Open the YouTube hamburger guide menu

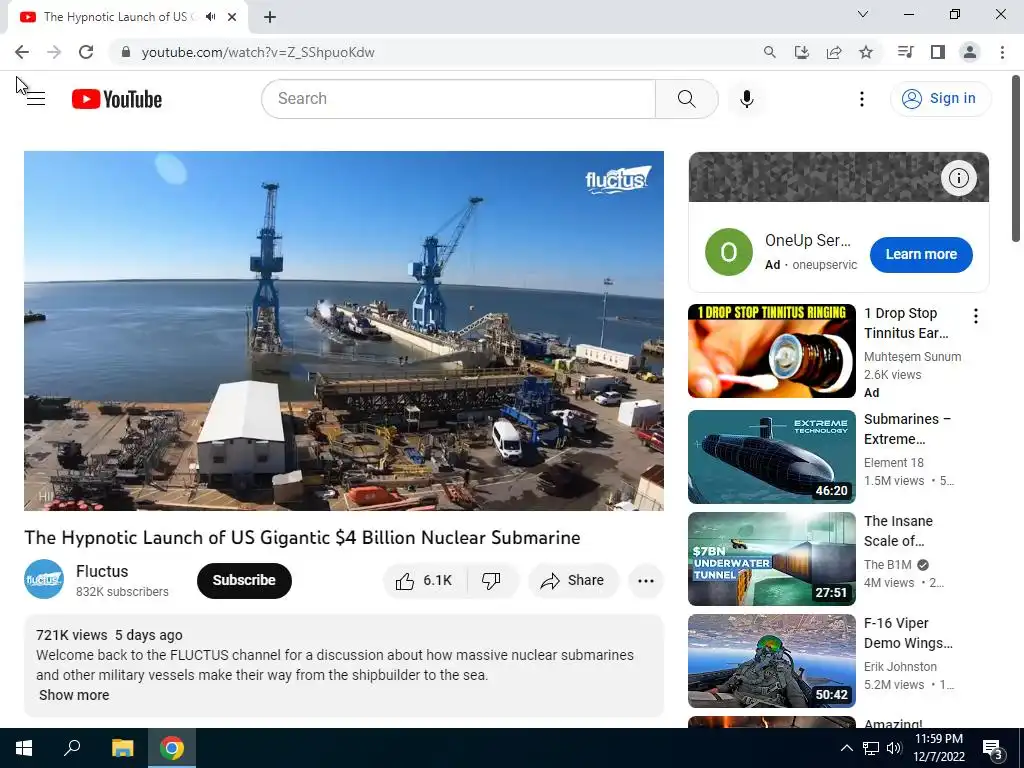click(36, 99)
